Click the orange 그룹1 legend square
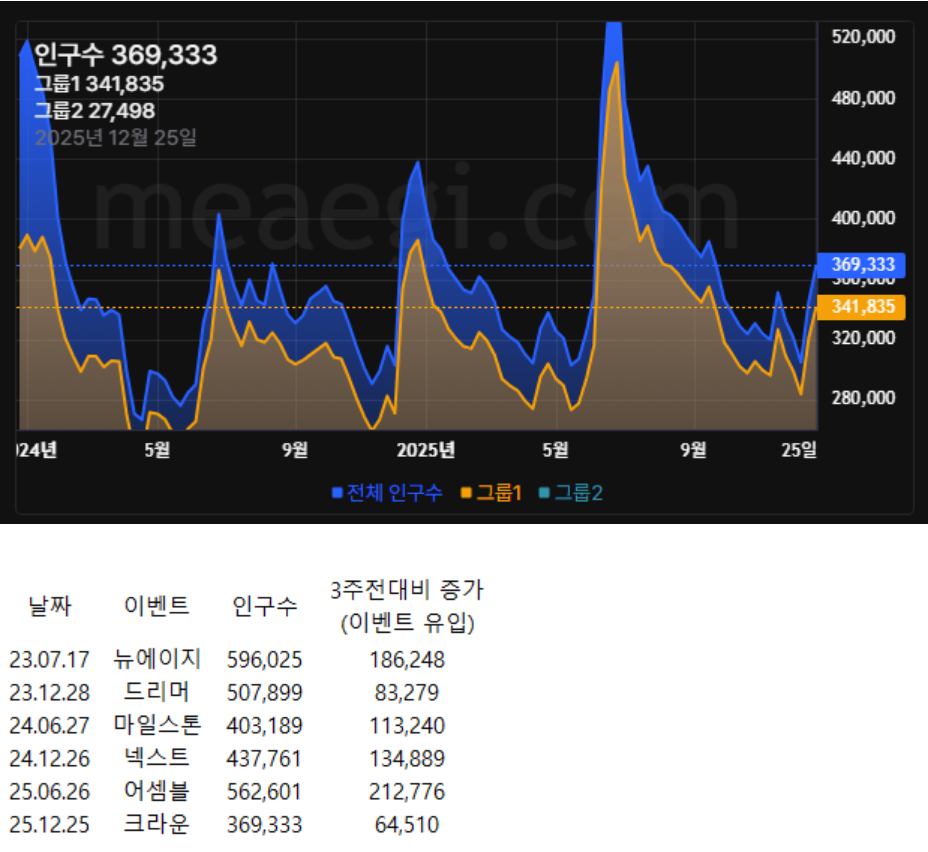The width and height of the screenshot is (928, 852). pyautogui.click(x=466, y=493)
